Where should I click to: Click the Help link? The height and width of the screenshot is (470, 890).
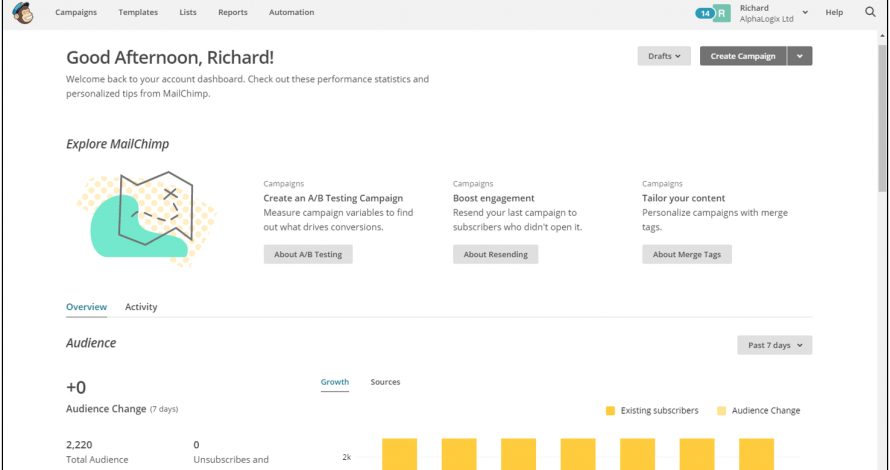[834, 12]
